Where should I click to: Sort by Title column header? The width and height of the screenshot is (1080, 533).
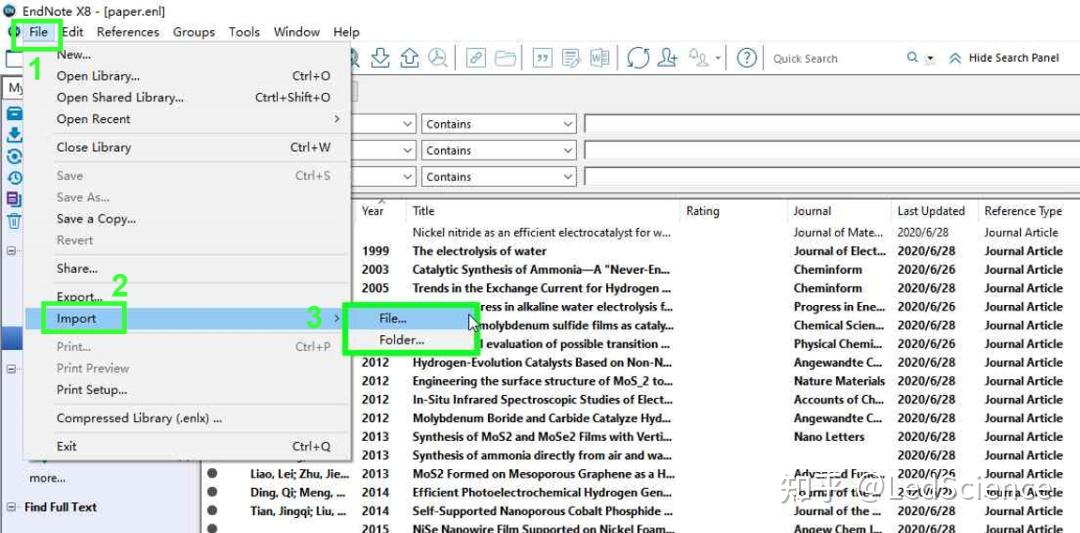click(x=424, y=211)
